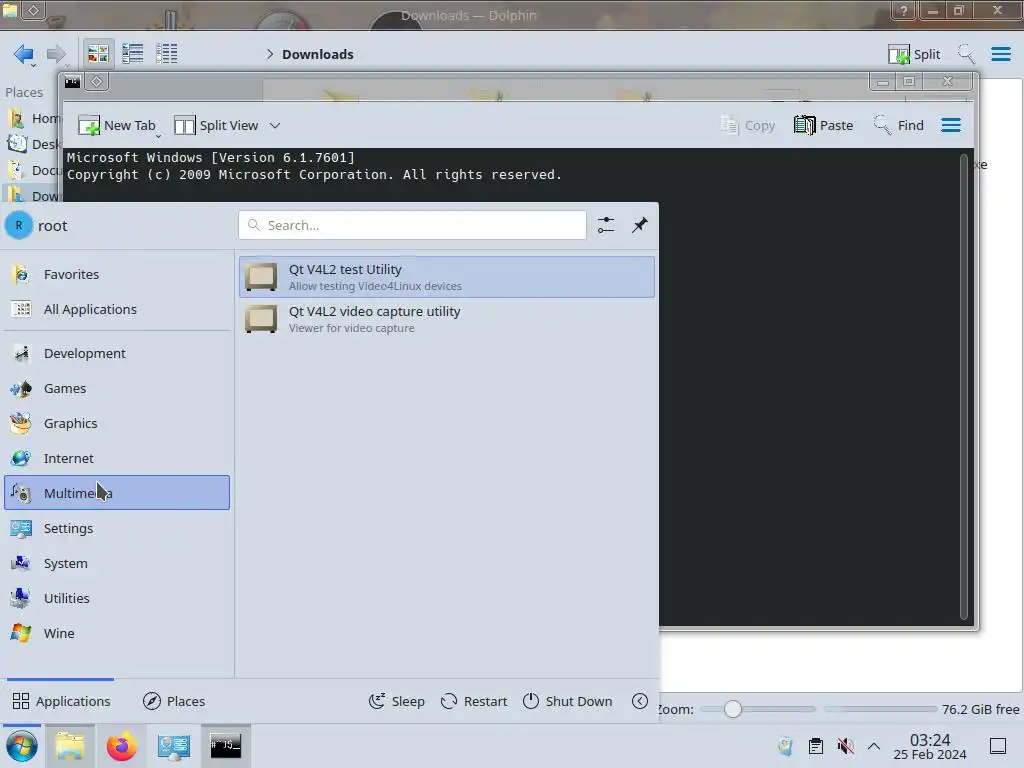1024x768 pixels.
Task: Switch Dolphin to compact view mode
Action: coord(133,54)
